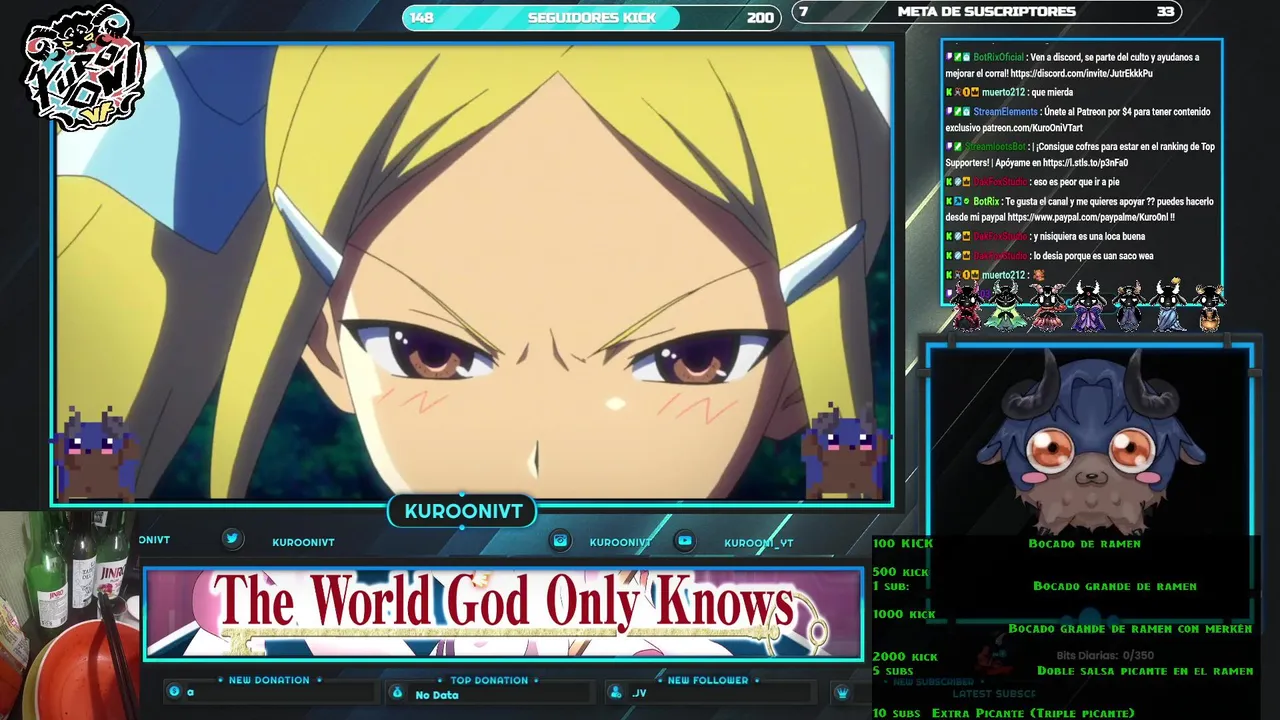Viewport: 1280px width, 720px height.
Task: Click the KUROONIVT name badge under the video
Action: [x=463, y=511]
